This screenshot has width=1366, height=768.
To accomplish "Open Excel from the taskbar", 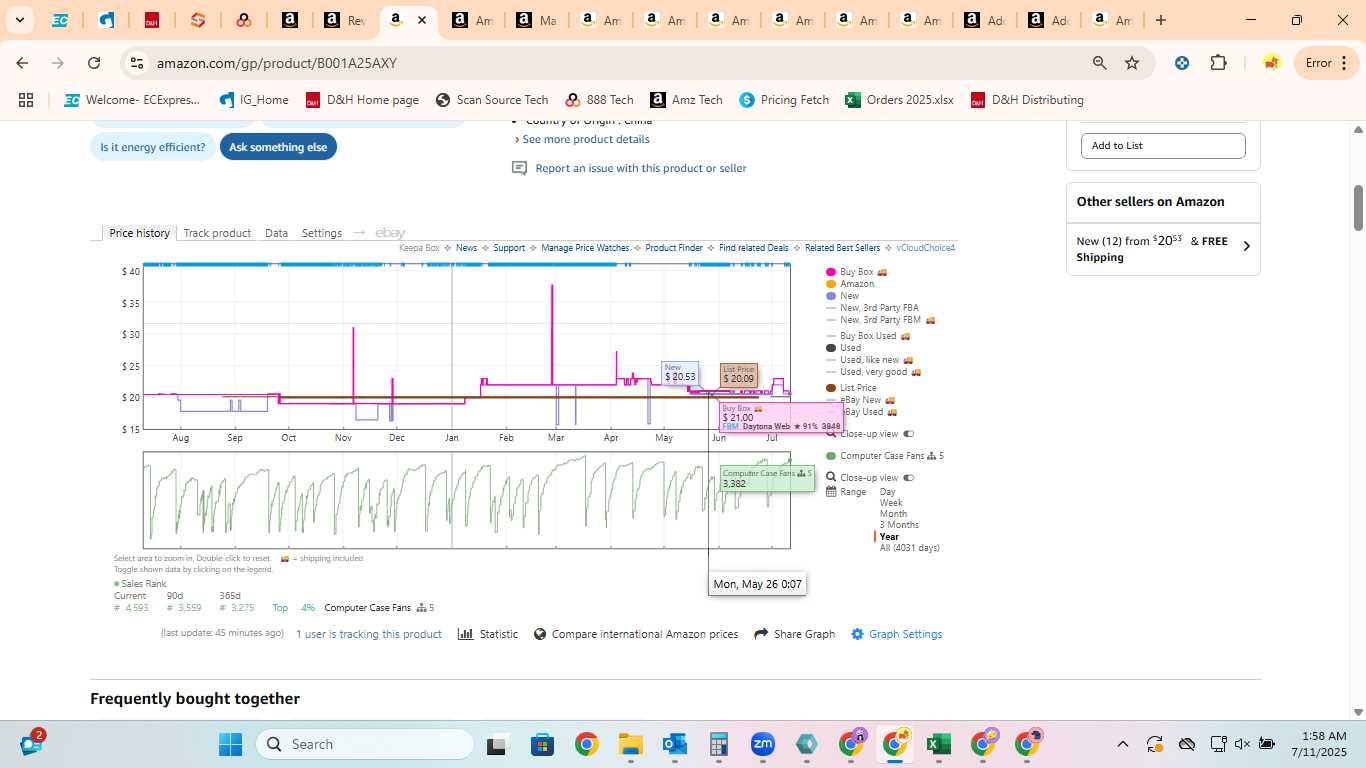I will pos(938,744).
